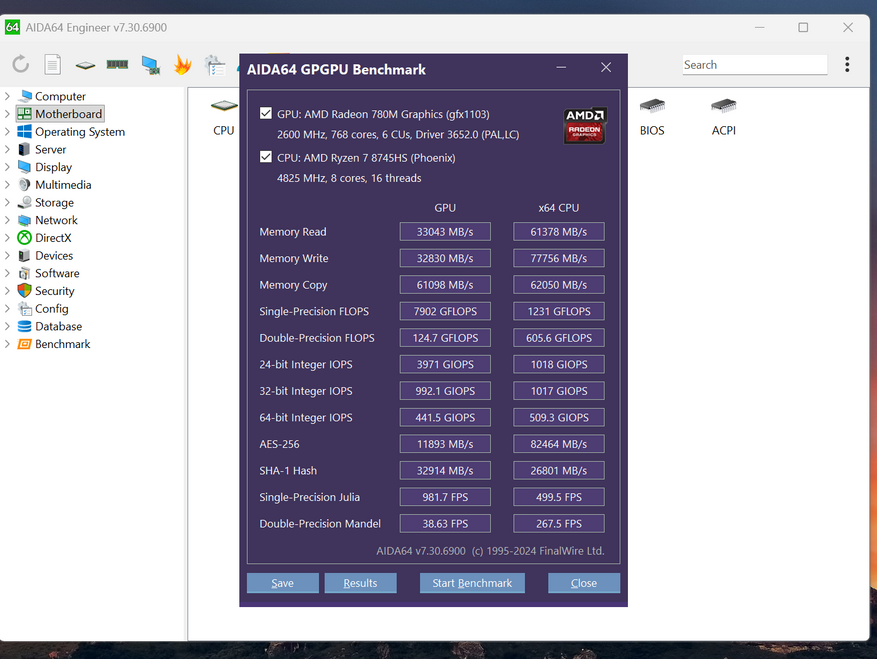Viewport: 877px width, 659px height.
Task: Expand the Computer tree node
Action: click(7, 96)
